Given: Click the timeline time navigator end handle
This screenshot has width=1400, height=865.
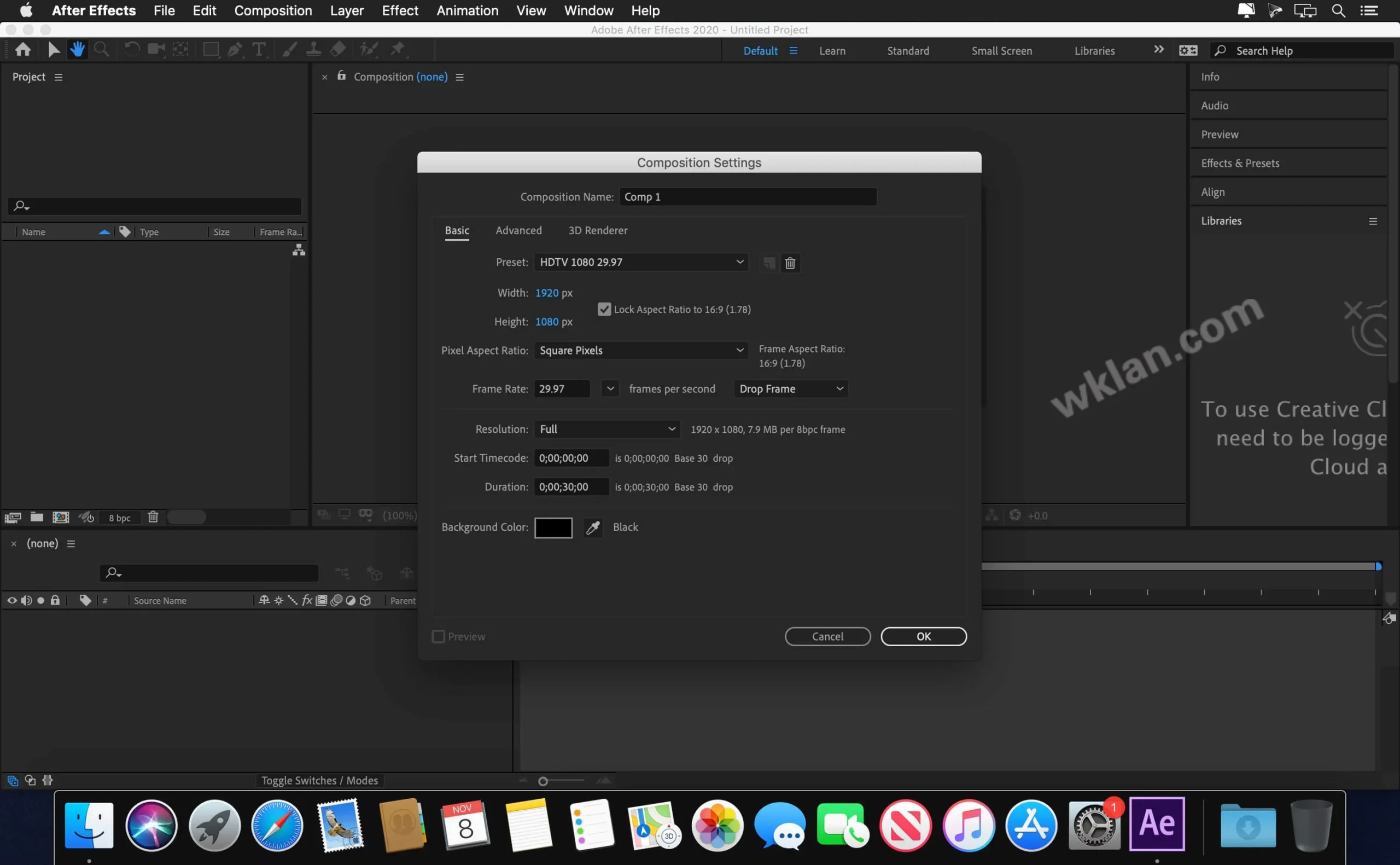Looking at the screenshot, I should click(x=1378, y=566).
